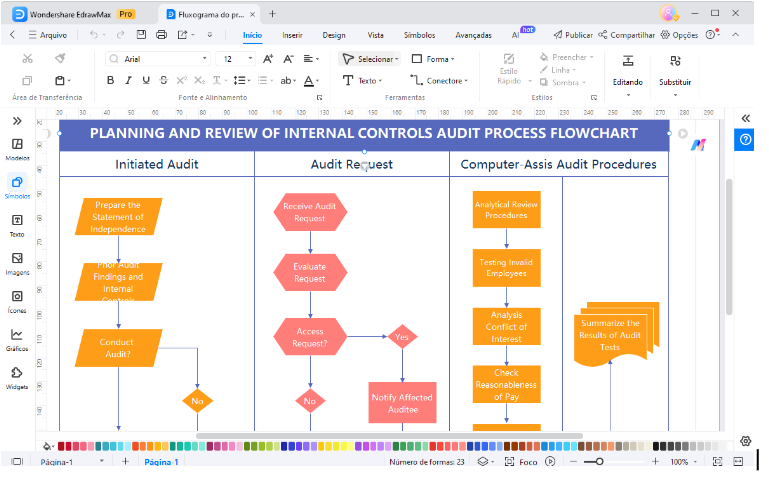The image size is (769, 482).
Task: Pick the first red color swatch in palette
Action: [x=61, y=446]
